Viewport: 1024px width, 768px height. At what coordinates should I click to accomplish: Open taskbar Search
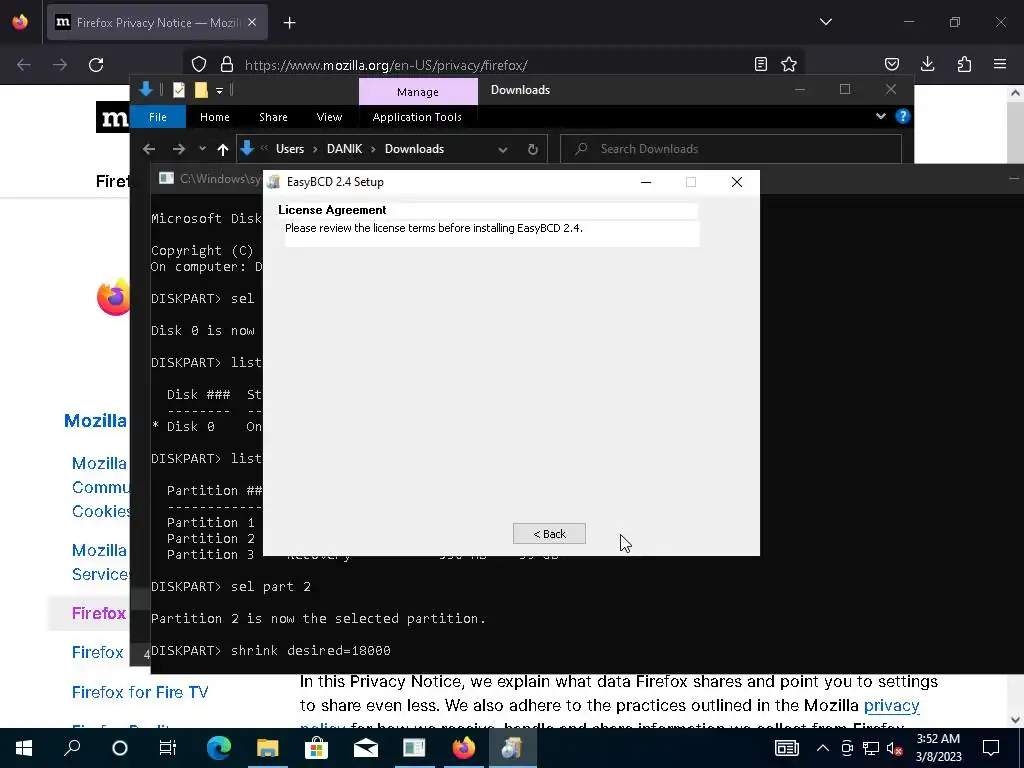click(72, 748)
